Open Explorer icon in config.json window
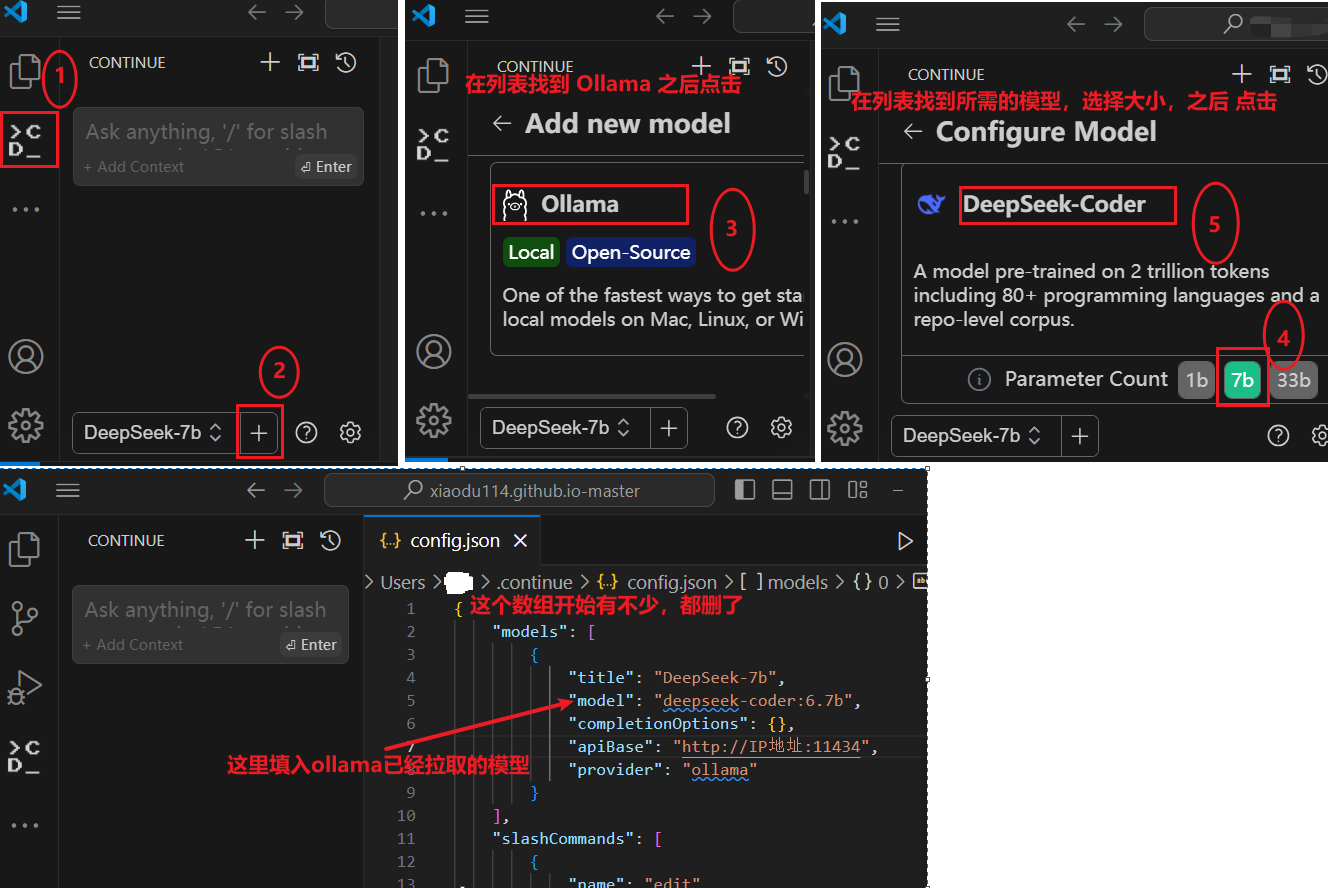The image size is (1328, 888). tap(24, 549)
